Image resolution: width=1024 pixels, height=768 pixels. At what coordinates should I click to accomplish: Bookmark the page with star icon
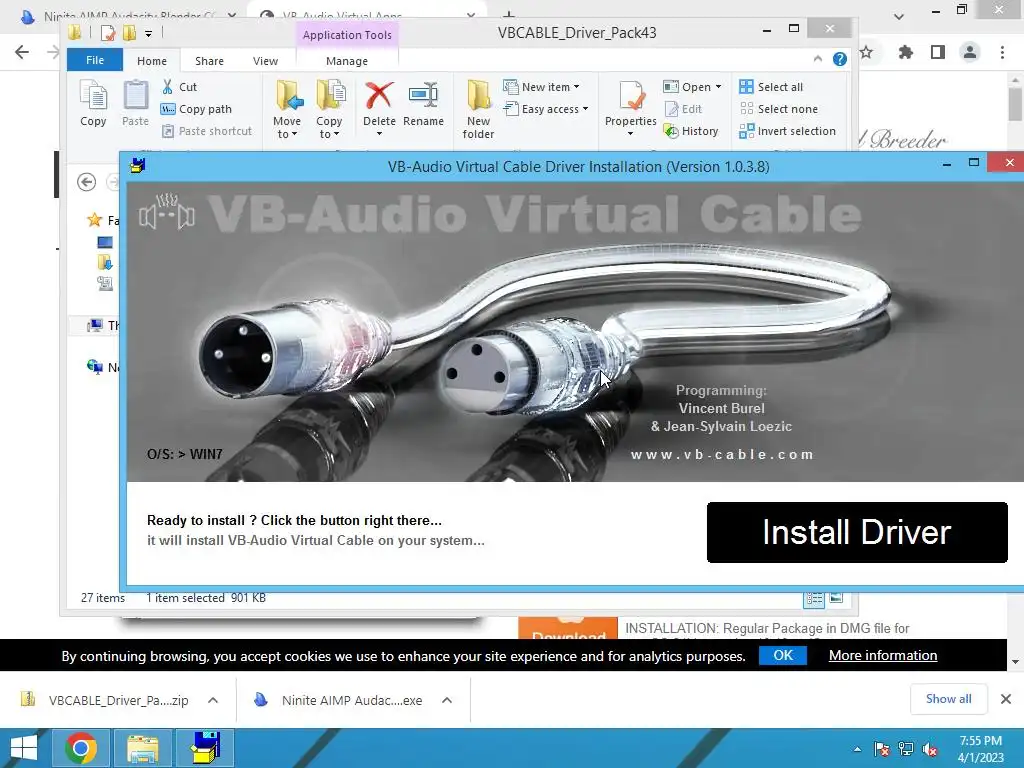tap(867, 52)
